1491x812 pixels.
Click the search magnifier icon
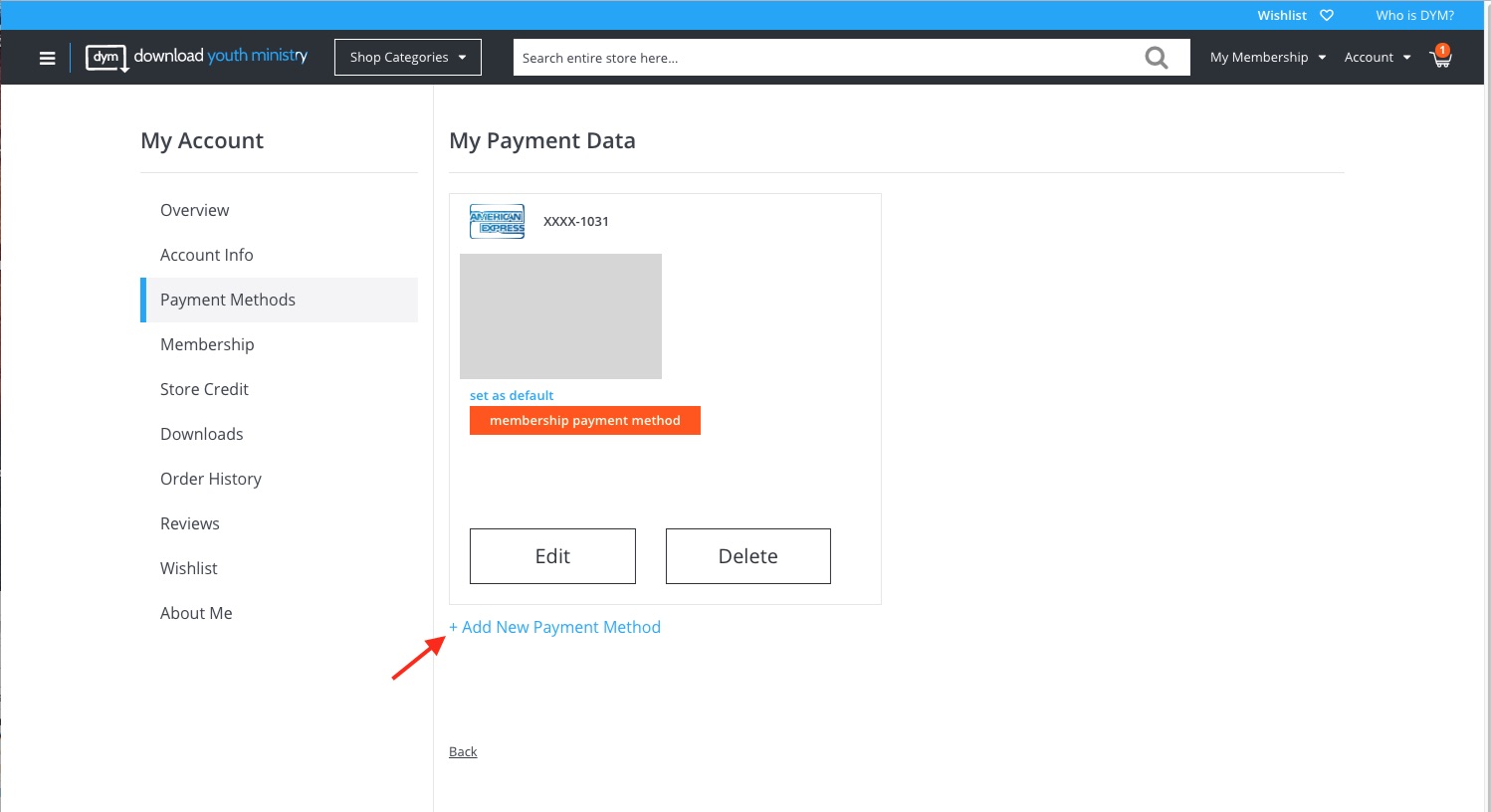tap(1156, 58)
